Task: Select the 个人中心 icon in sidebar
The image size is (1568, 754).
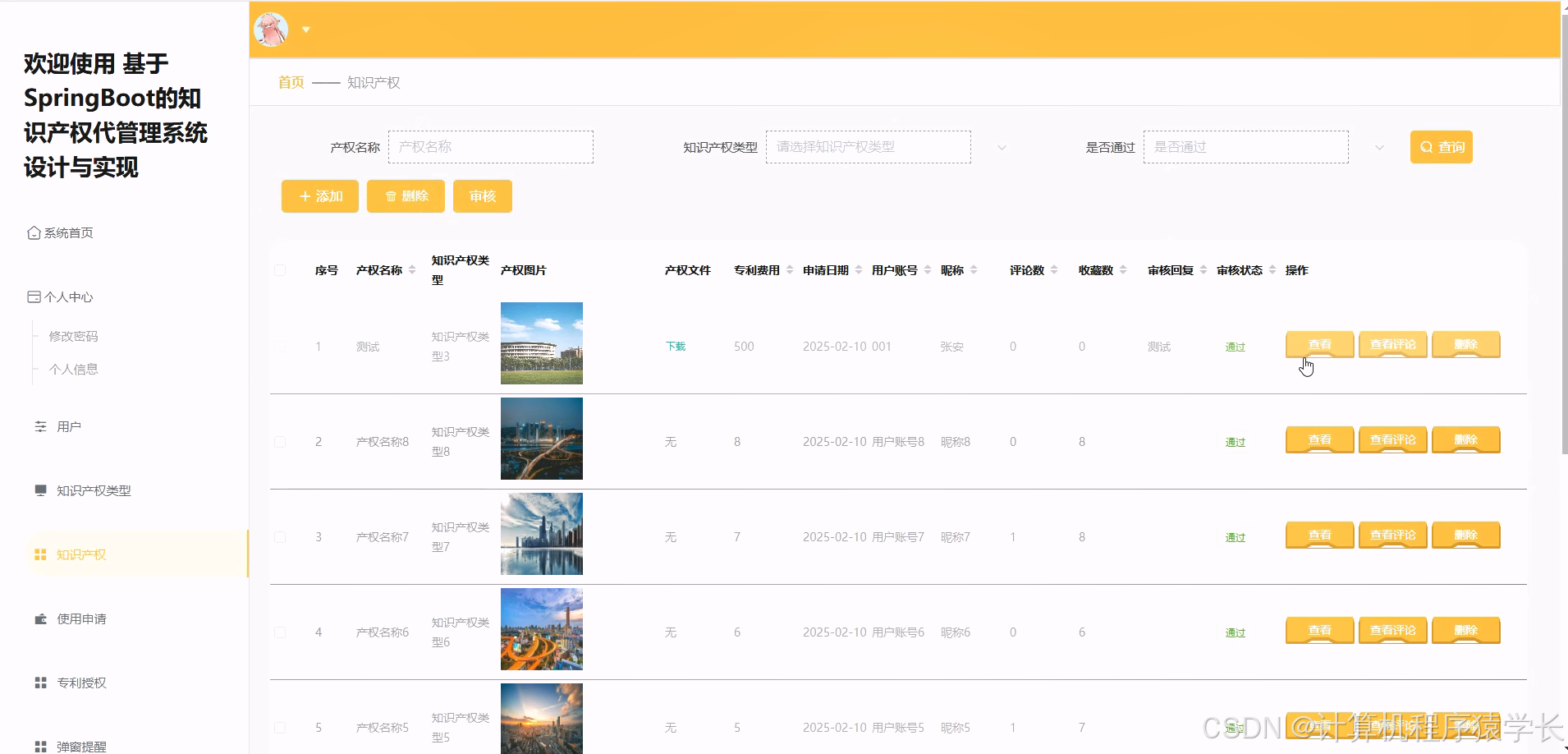Action: click(33, 297)
